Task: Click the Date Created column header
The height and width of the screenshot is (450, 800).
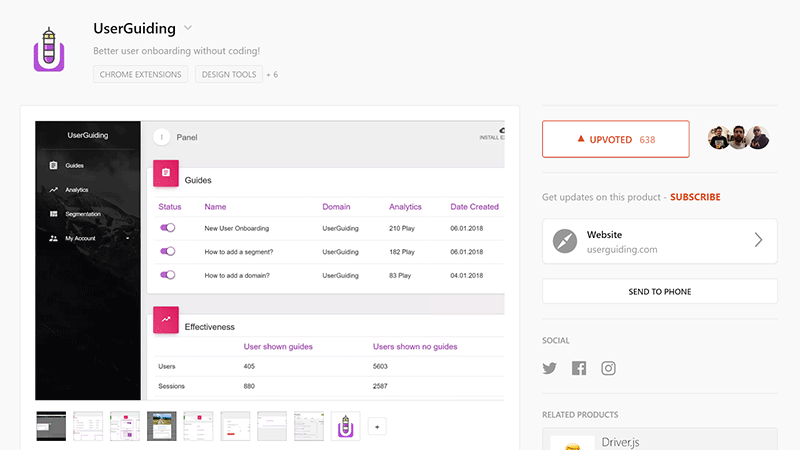Action: click(x=474, y=207)
